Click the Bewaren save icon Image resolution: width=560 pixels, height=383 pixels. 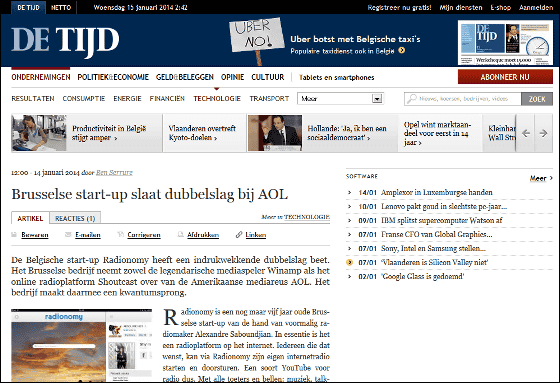(x=14, y=235)
